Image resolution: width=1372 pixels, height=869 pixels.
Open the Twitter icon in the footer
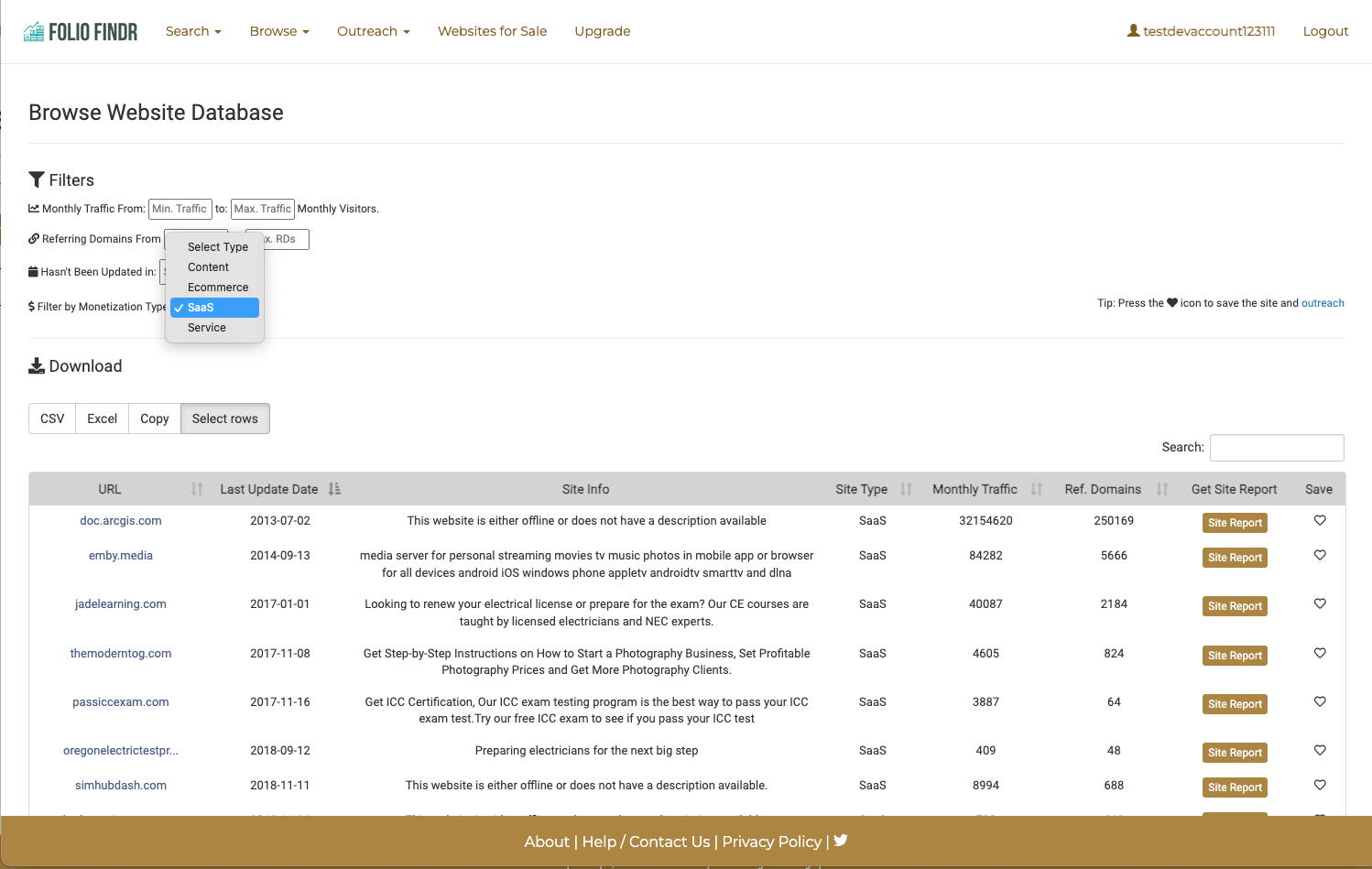841,841
